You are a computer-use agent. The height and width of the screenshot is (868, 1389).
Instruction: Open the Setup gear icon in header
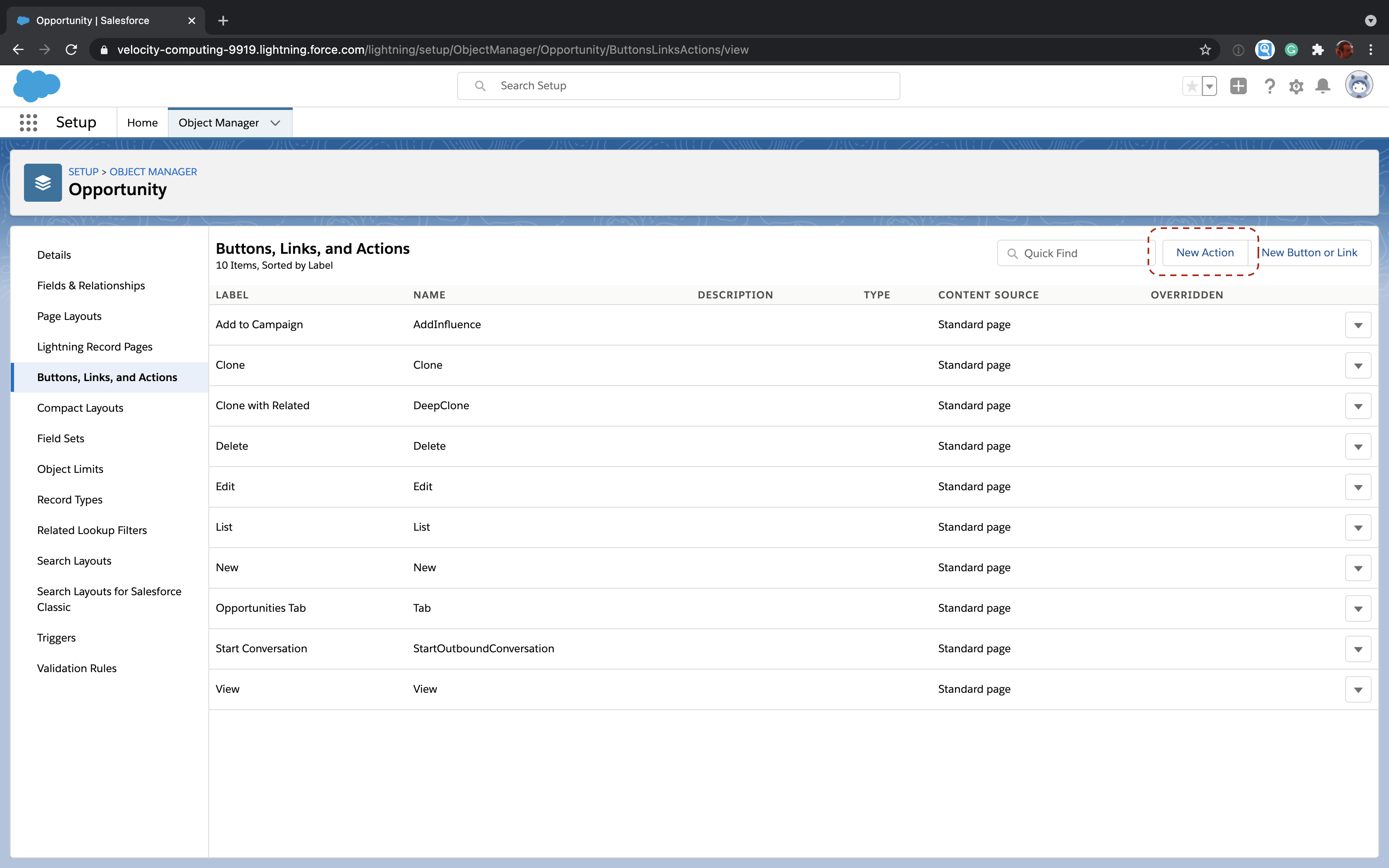(1296, 86)
